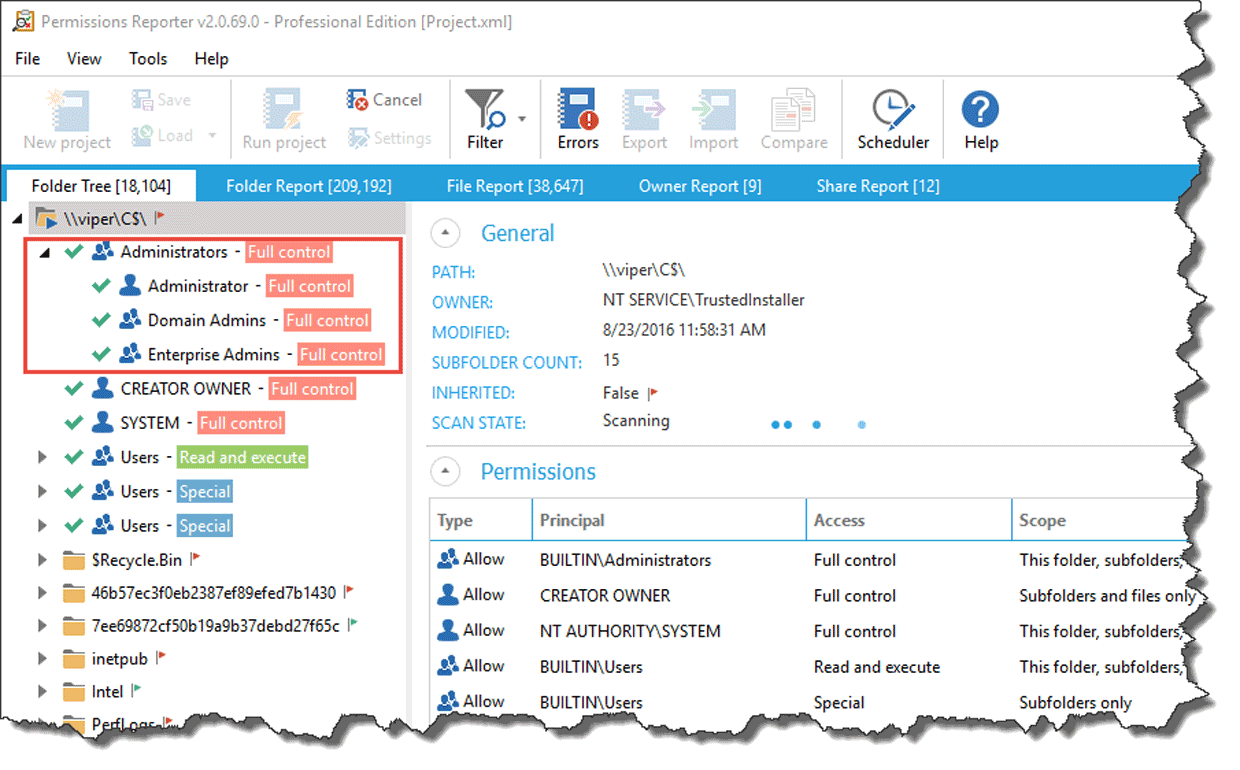Click the Save toolbar icon
This screenshot has width=1240, height=770.
143,100
